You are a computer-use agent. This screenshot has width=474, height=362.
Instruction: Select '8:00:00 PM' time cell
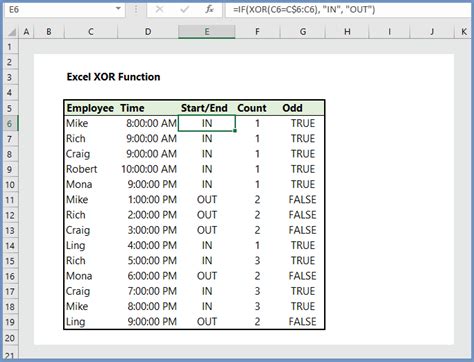pyautogui.click(x=148, y=307)
